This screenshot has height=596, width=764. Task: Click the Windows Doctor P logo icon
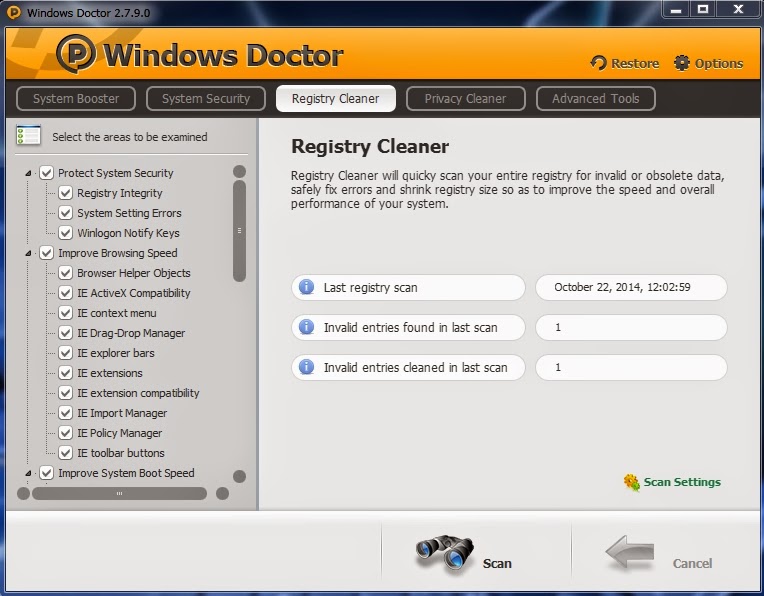click(x=76, y=54)
